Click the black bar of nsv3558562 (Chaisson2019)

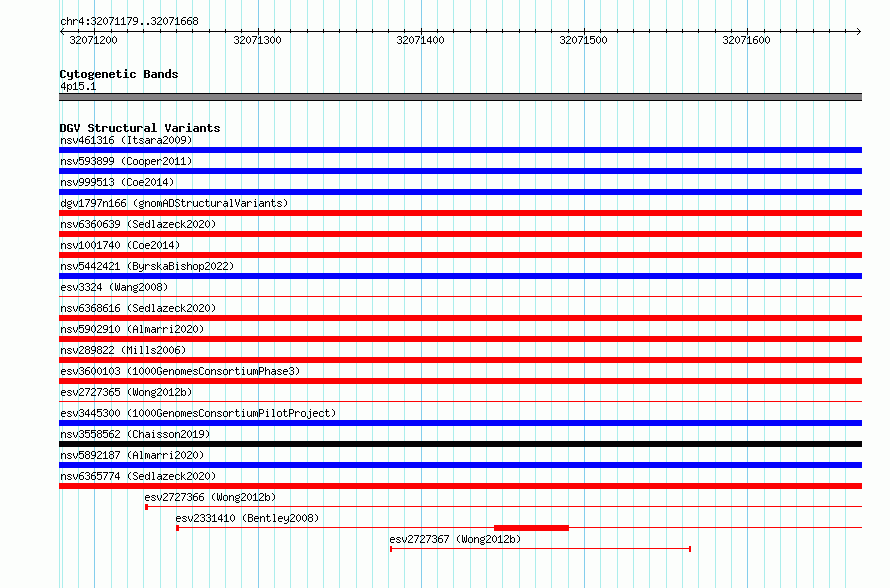460,444
